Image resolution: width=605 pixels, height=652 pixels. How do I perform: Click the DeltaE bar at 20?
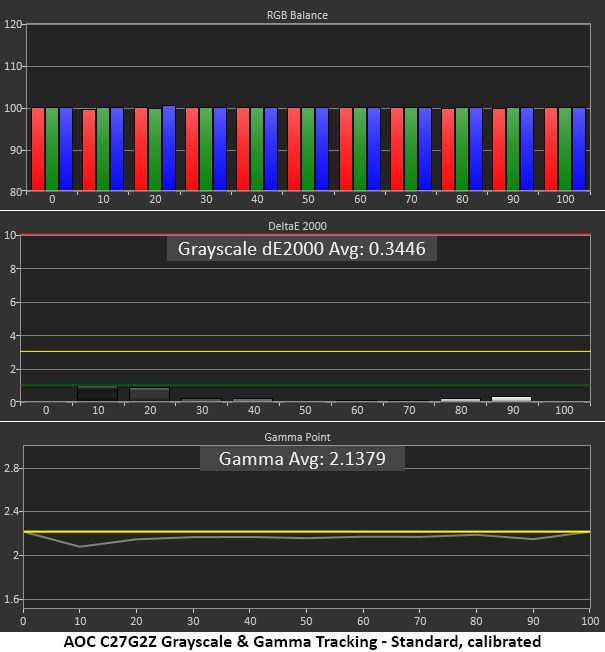(150, 394)
